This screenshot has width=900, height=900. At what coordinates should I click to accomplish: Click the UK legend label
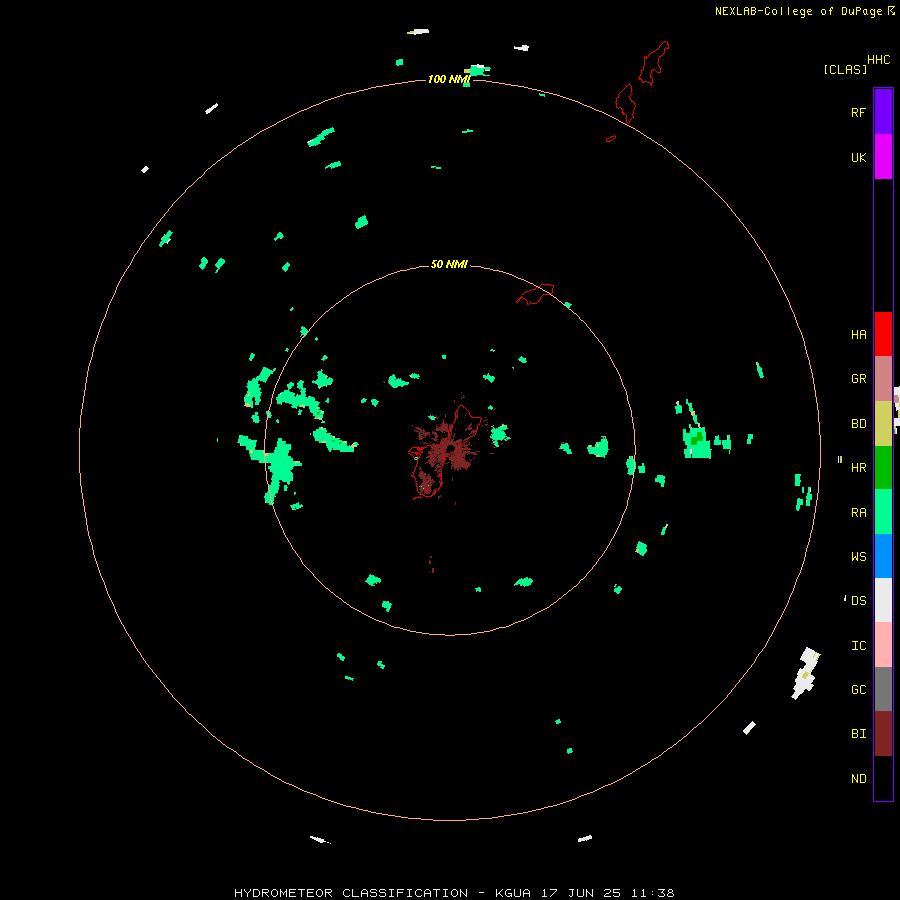coord(858,157)
